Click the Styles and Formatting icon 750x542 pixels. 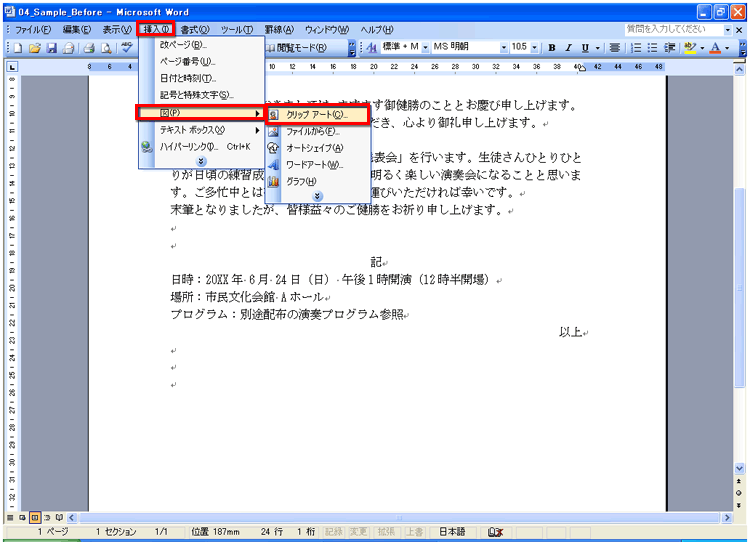(x=372, y=47)
